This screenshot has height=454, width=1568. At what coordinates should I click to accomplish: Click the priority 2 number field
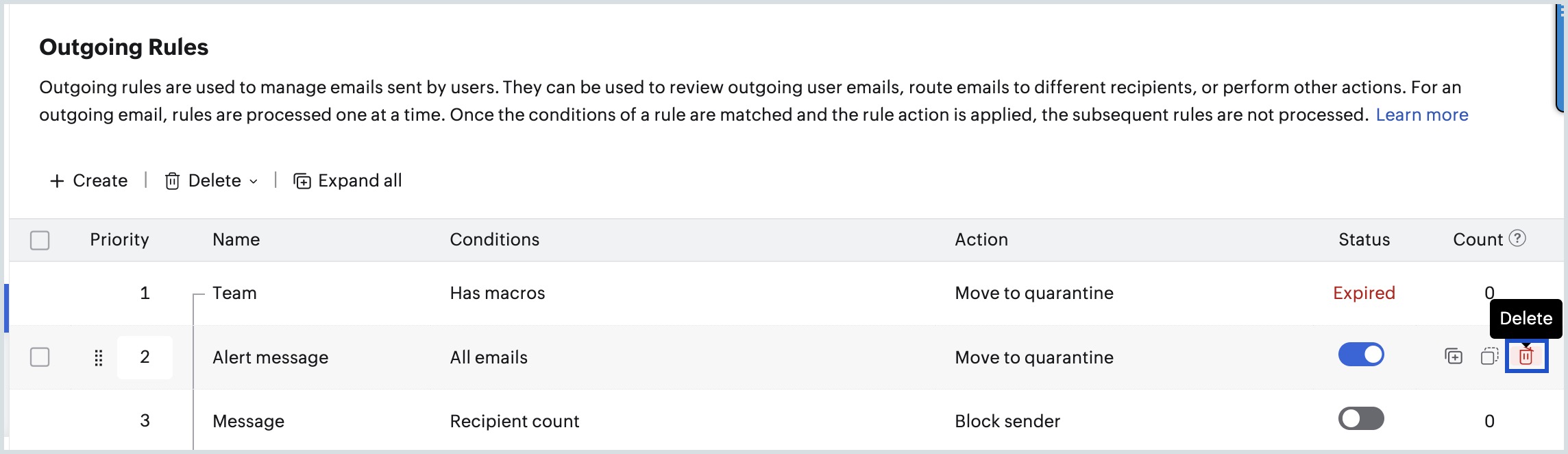click(145, 357)
